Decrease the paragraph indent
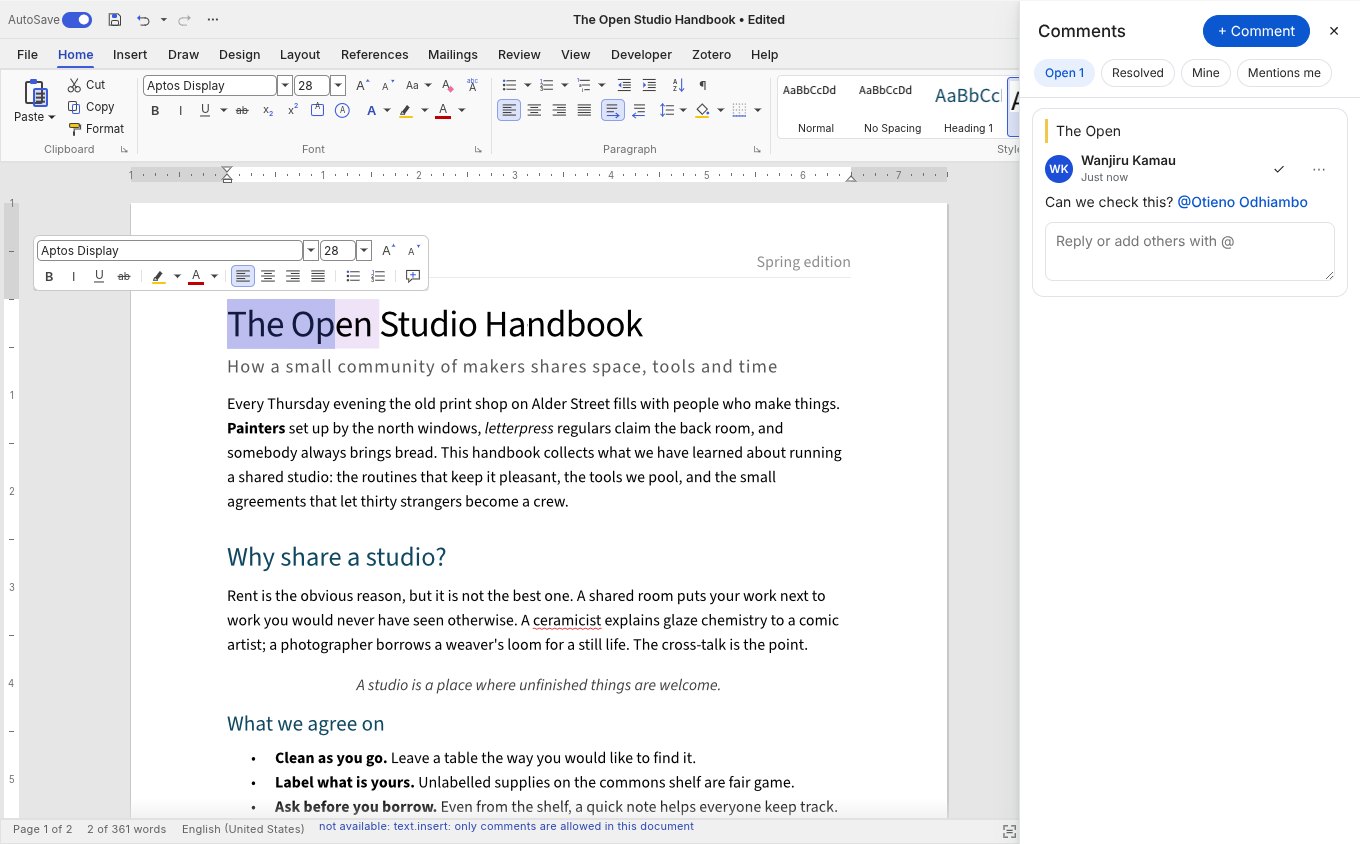The height and width of the screenshot is (844, 1360). pos(625,86)
